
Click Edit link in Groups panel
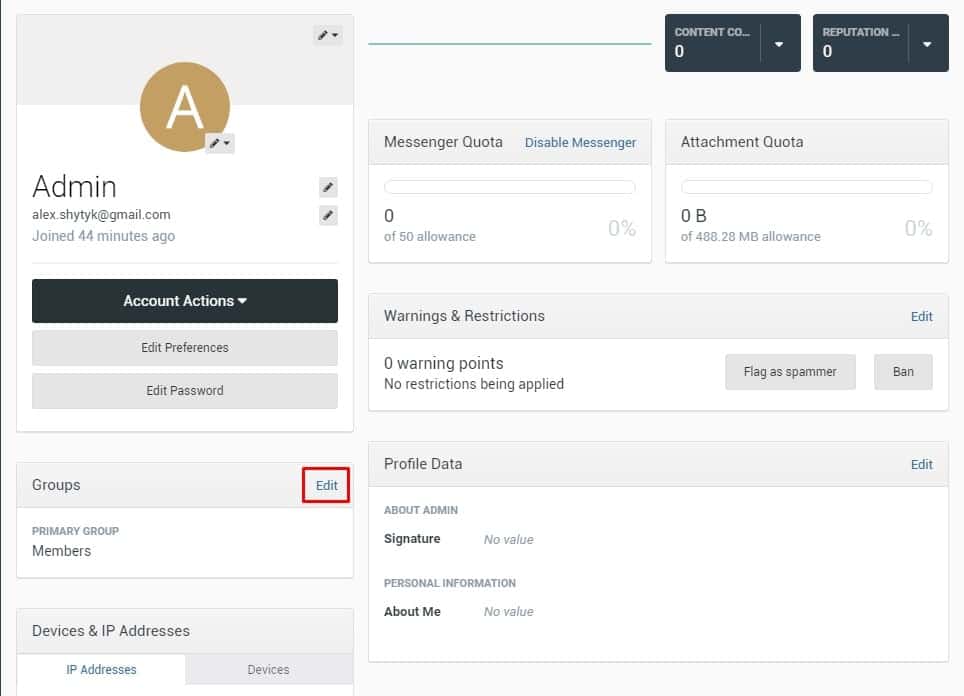[326, 485]
